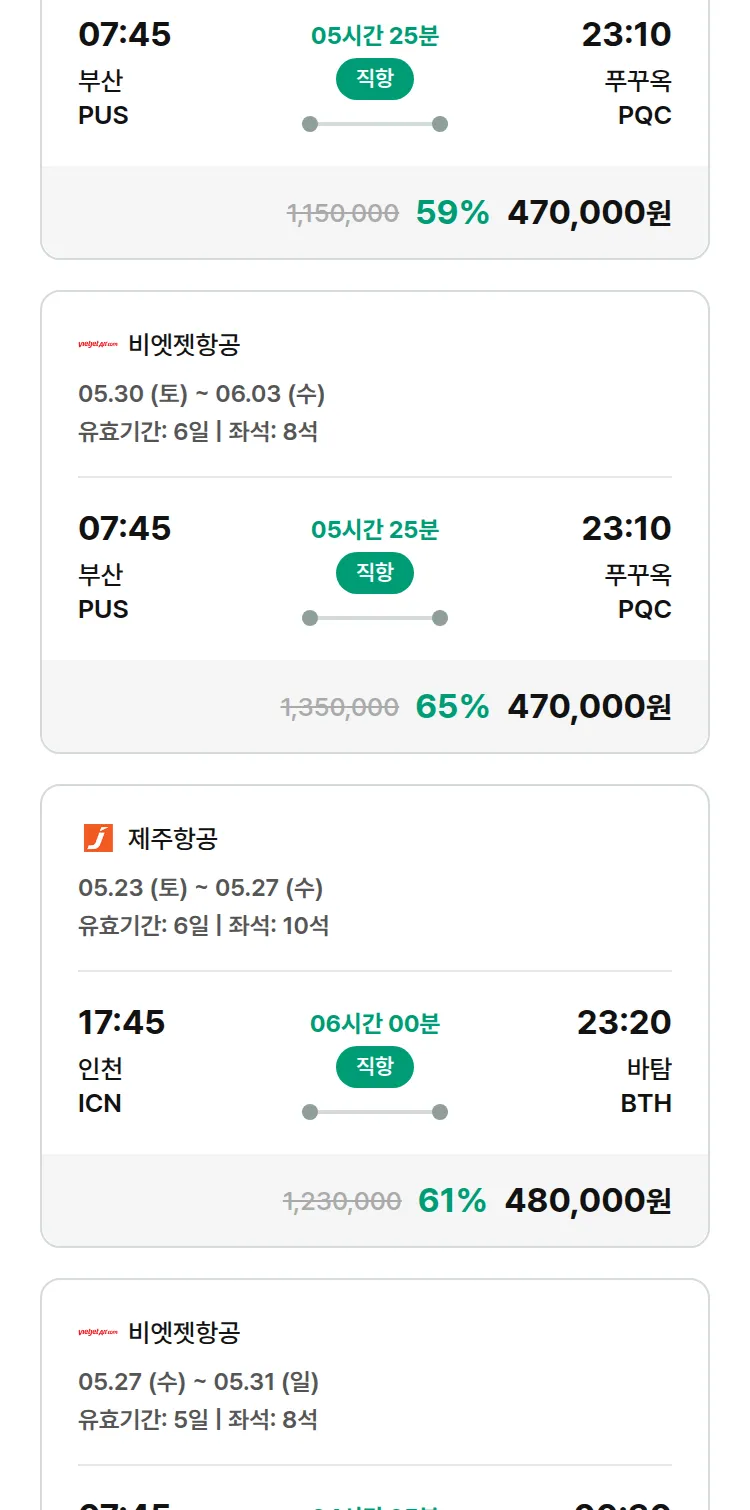Click the VietJet logo in 05.30 card
Screen dimensions: 750x1510
pyautogui.click(x=98, y=345)
